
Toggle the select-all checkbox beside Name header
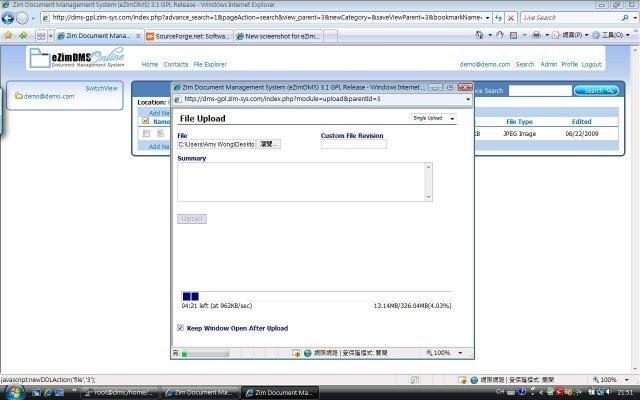coord(145,121)
